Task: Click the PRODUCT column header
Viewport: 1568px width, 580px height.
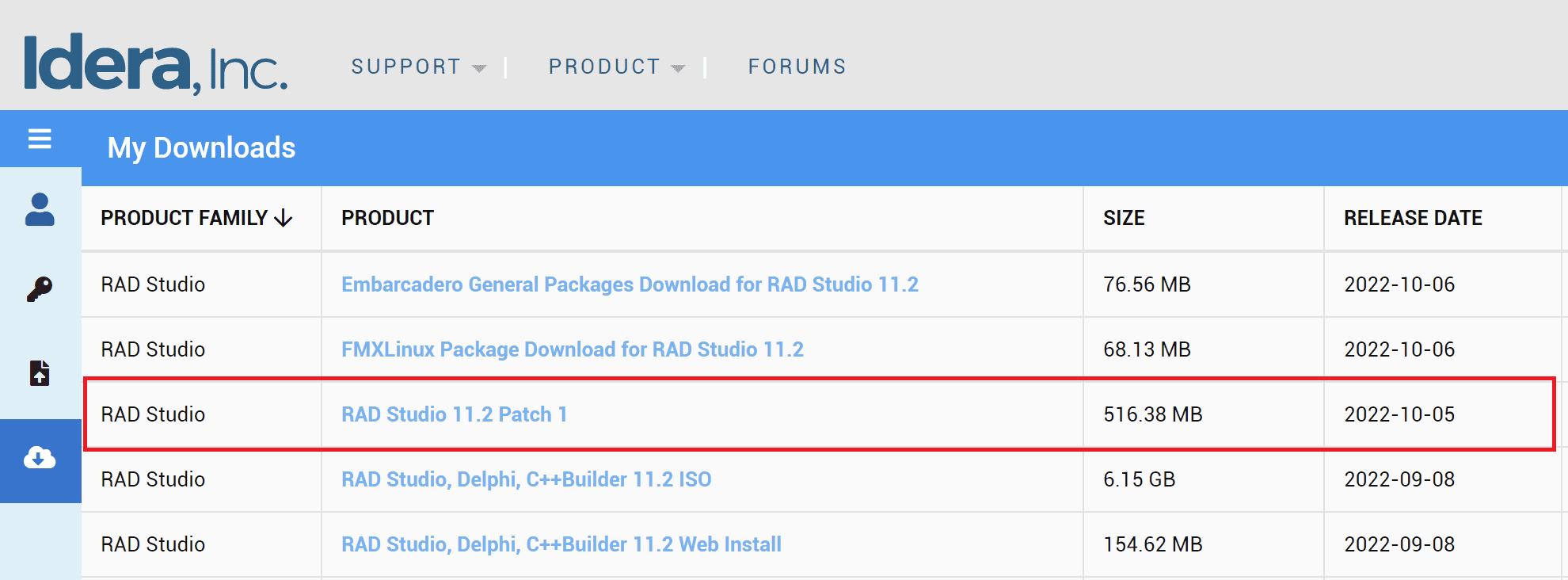Action: [x=387, y=218]
